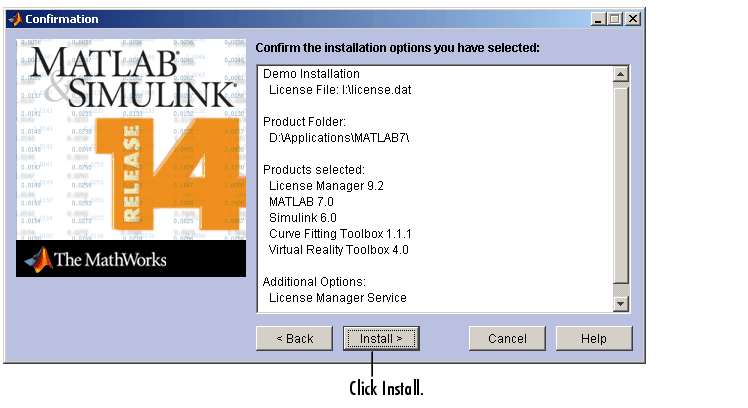748x408 pixels.
Task: Select the 'Simulink 6.0' entry
Action: click(x=302, y=218)
